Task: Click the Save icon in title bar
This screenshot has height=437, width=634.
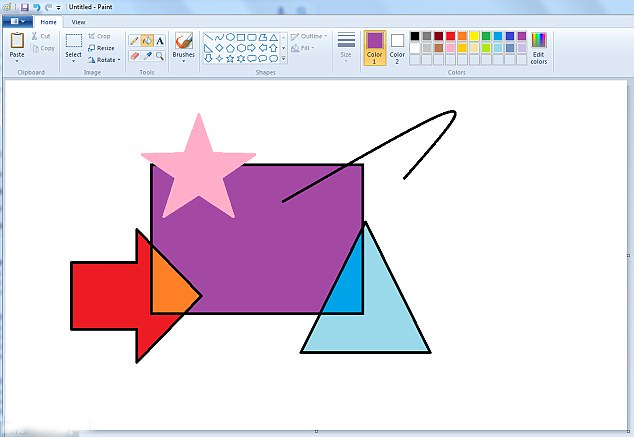Action: pyautogui.click(x=23, y=7)
